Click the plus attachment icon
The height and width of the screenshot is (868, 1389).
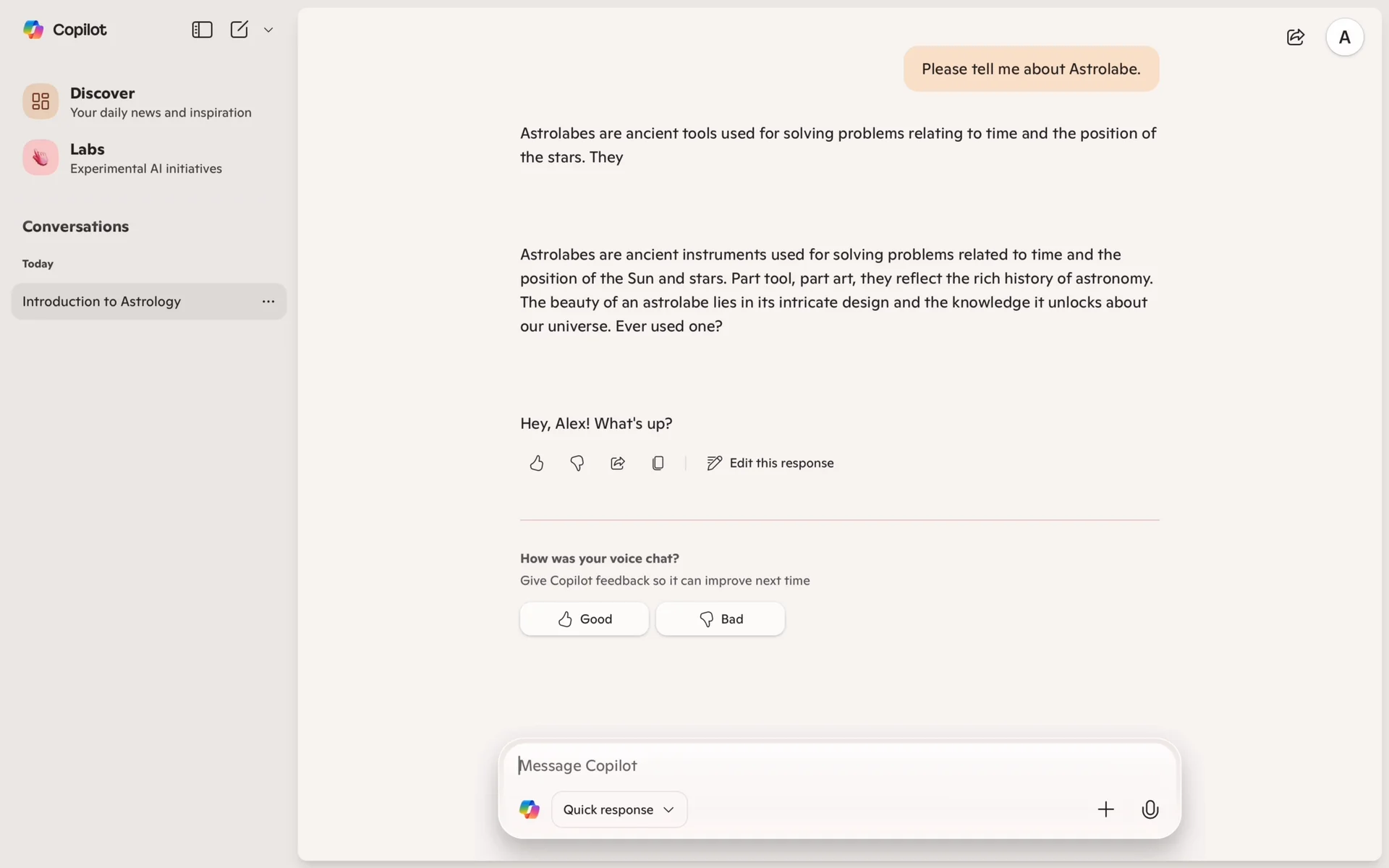click(x=1105, y=809)
